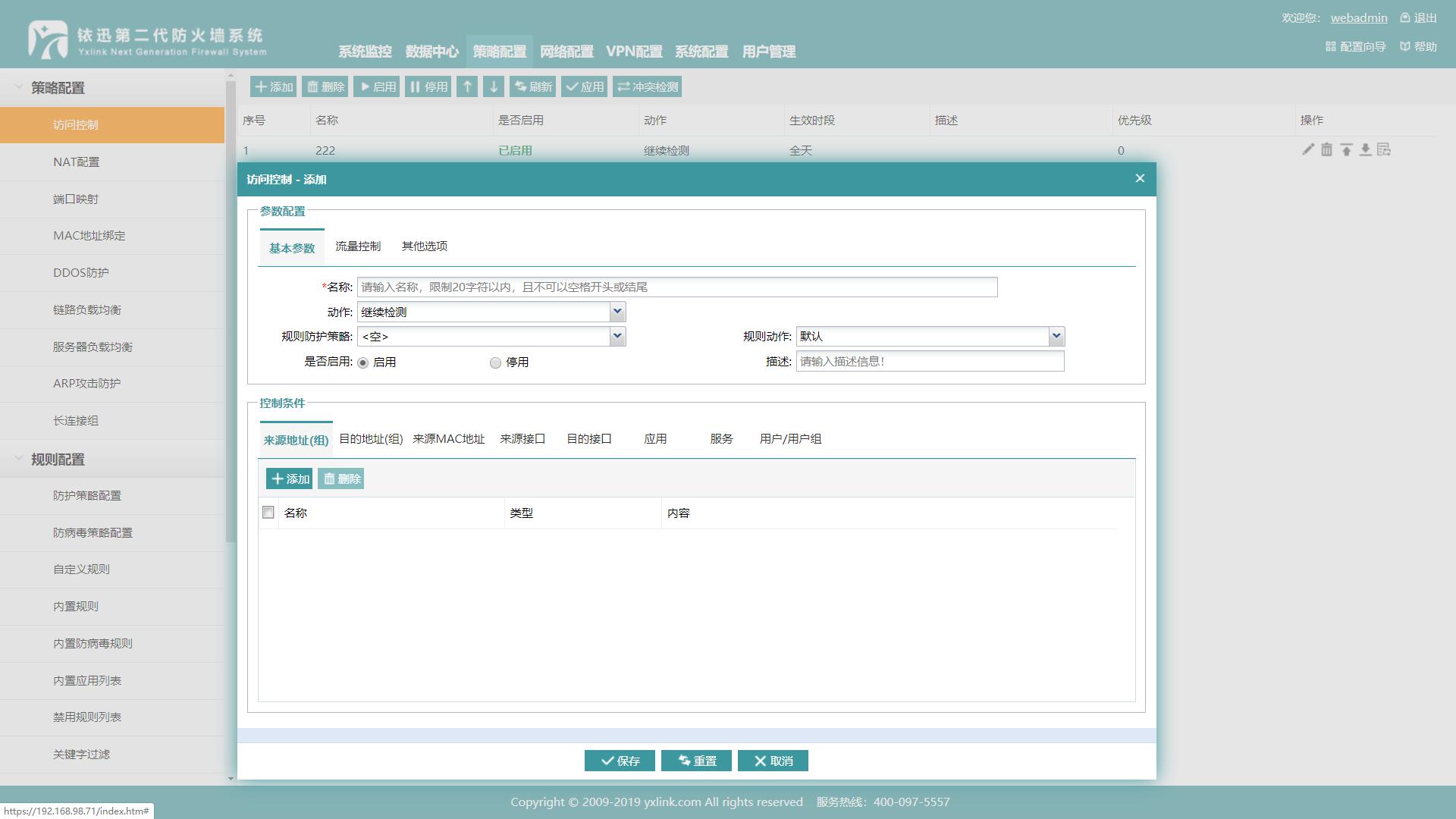Click the move up arrow toolbar button

(x=467, y=86)
